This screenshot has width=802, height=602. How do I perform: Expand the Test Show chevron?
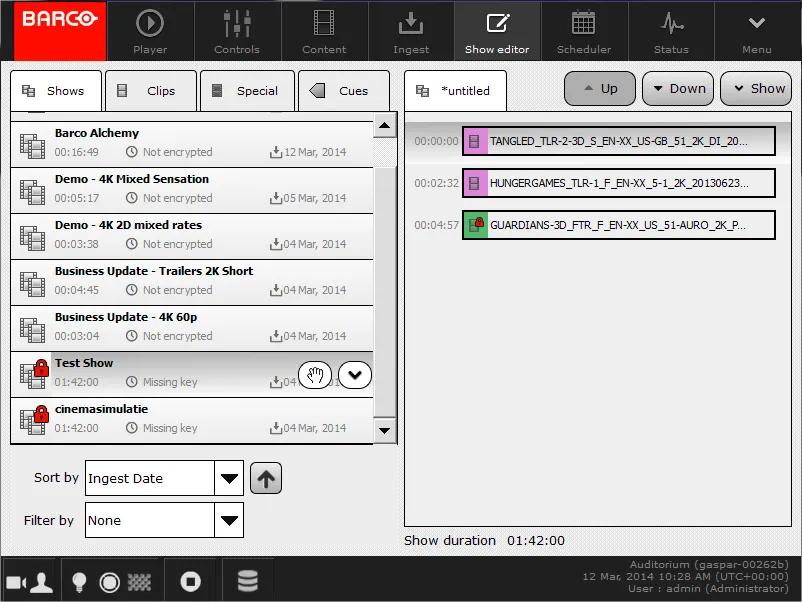click(x=355, y=375)
